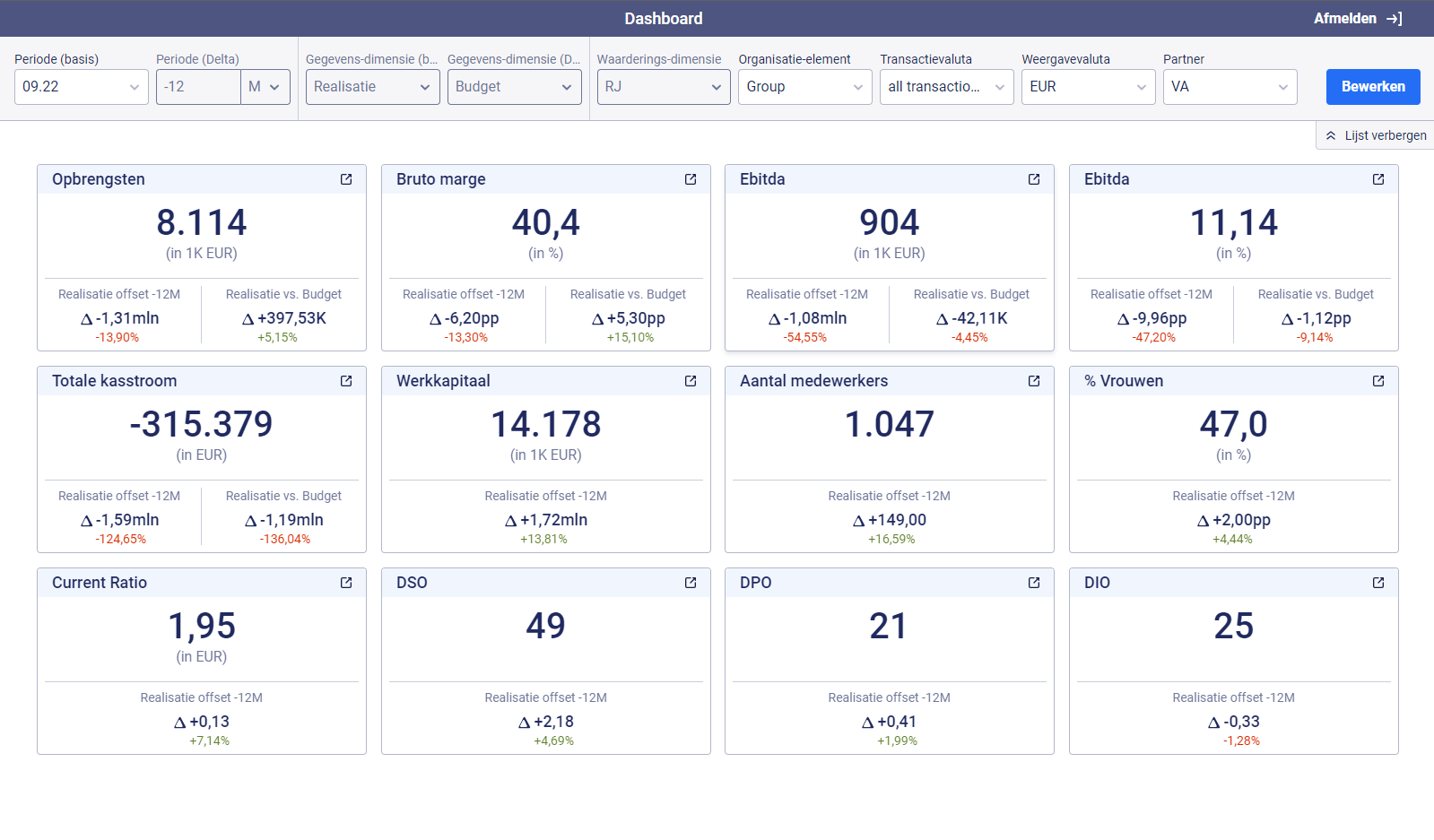Click the Bewerken button
Screen dimensions: 1434x840
click(1372, 87)
